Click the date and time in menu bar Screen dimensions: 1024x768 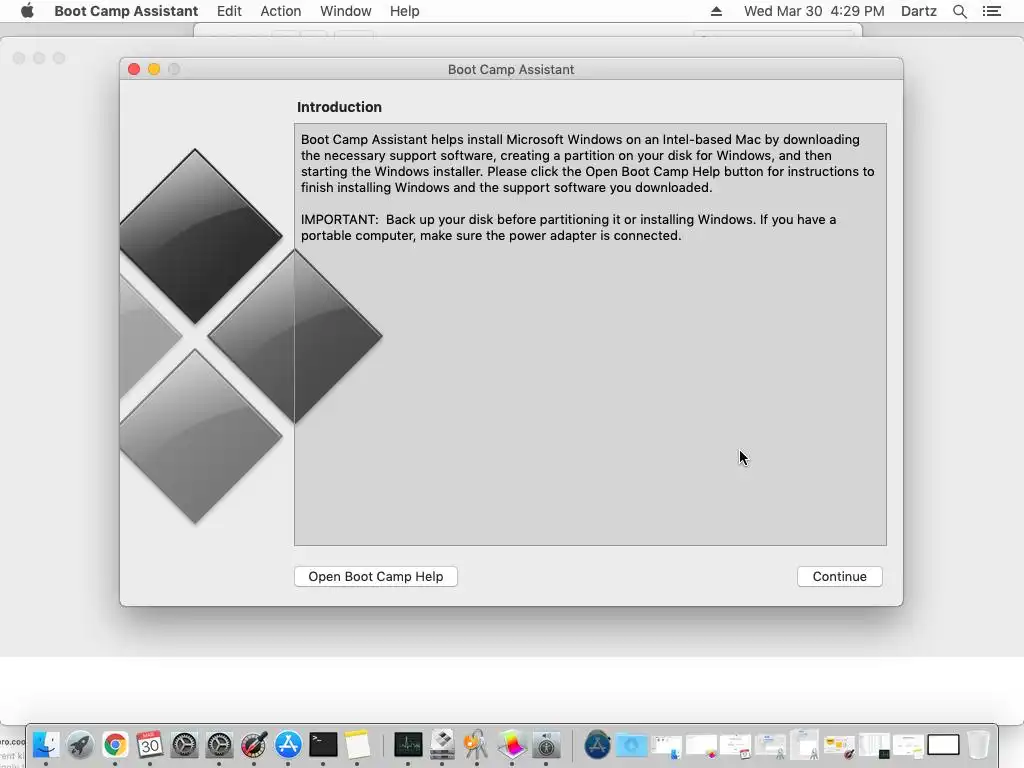[814, 11]
